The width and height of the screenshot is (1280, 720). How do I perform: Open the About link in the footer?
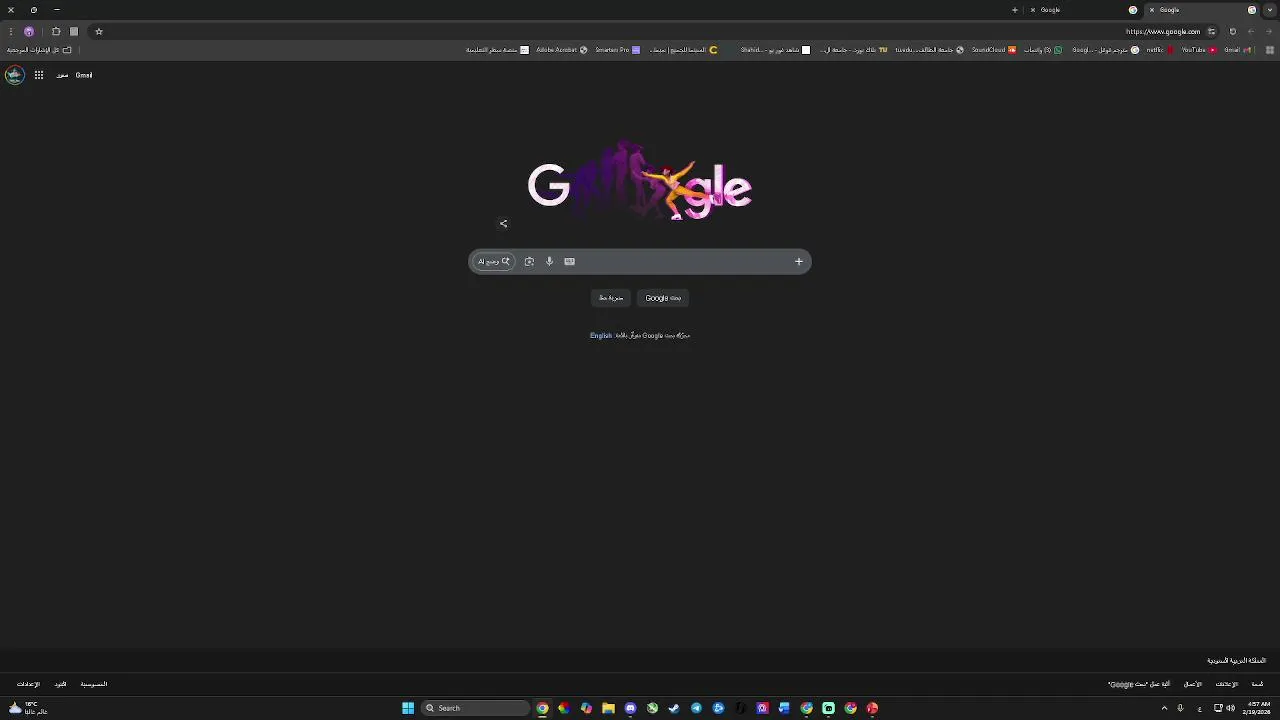click(x=1257, y=685)
